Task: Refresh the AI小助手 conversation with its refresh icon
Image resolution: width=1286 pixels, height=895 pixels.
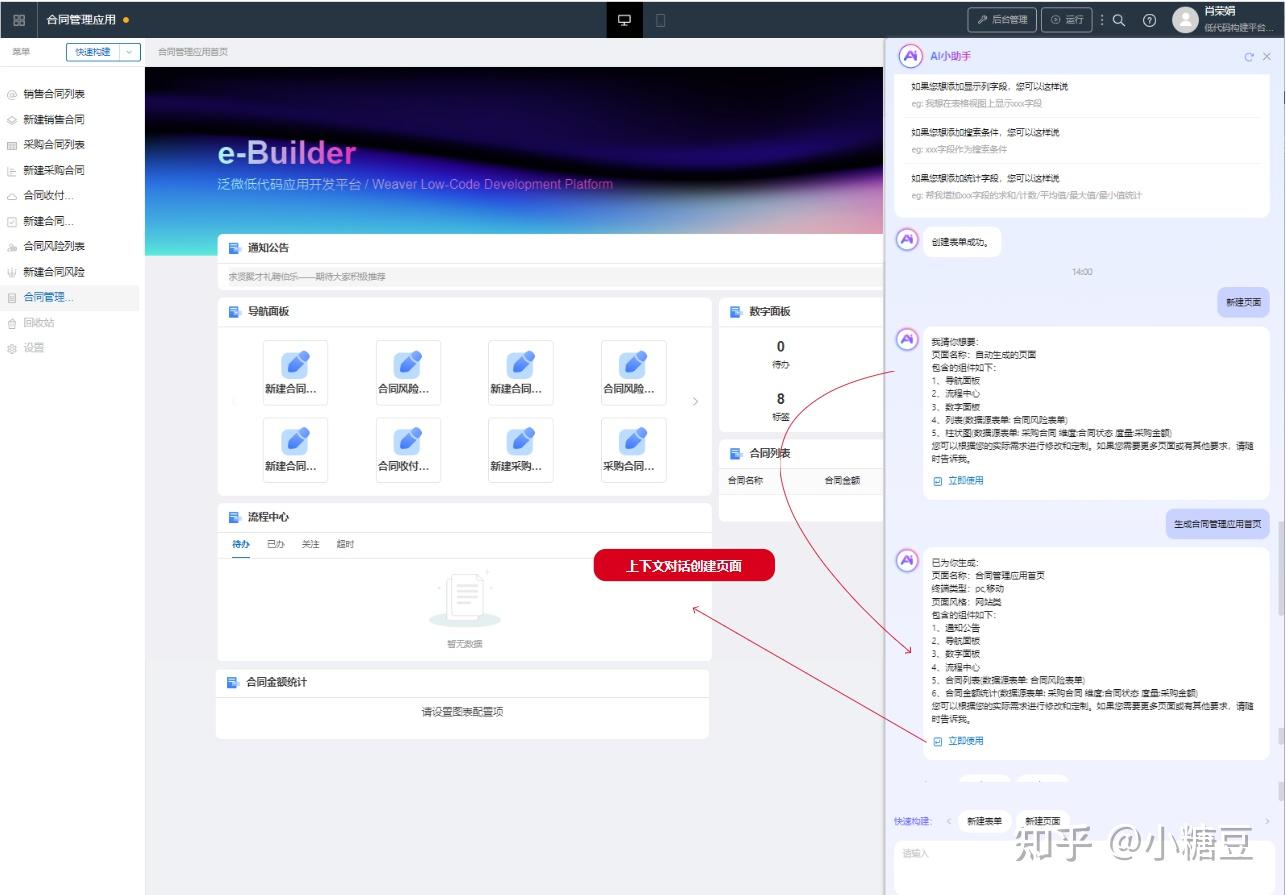Action: tap(1247, 56)
